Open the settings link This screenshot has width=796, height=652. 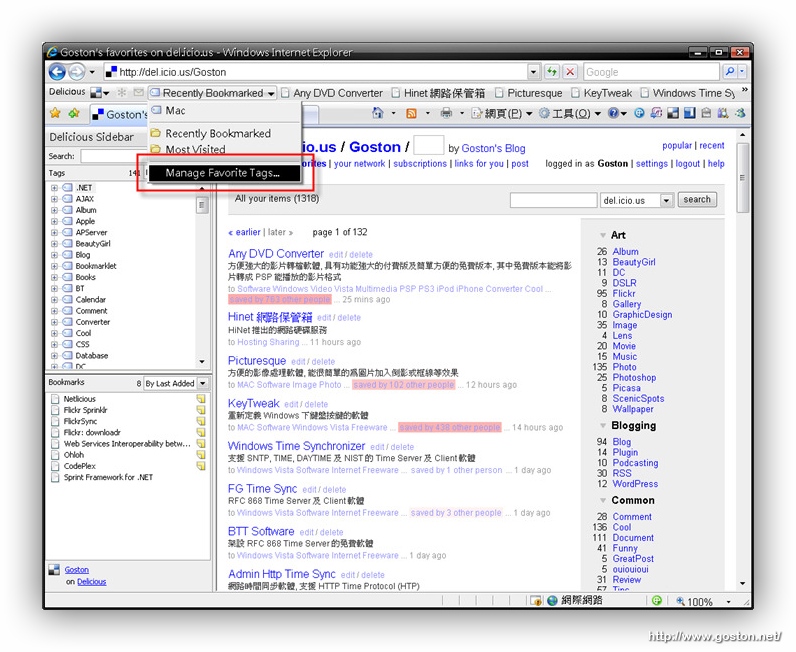tap(651, 164)
